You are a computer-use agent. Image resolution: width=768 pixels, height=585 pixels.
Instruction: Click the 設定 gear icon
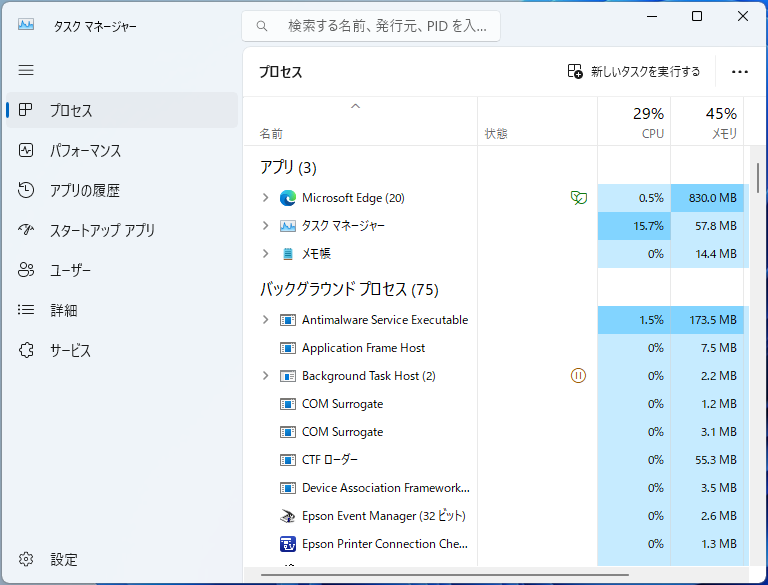(25, 559)
